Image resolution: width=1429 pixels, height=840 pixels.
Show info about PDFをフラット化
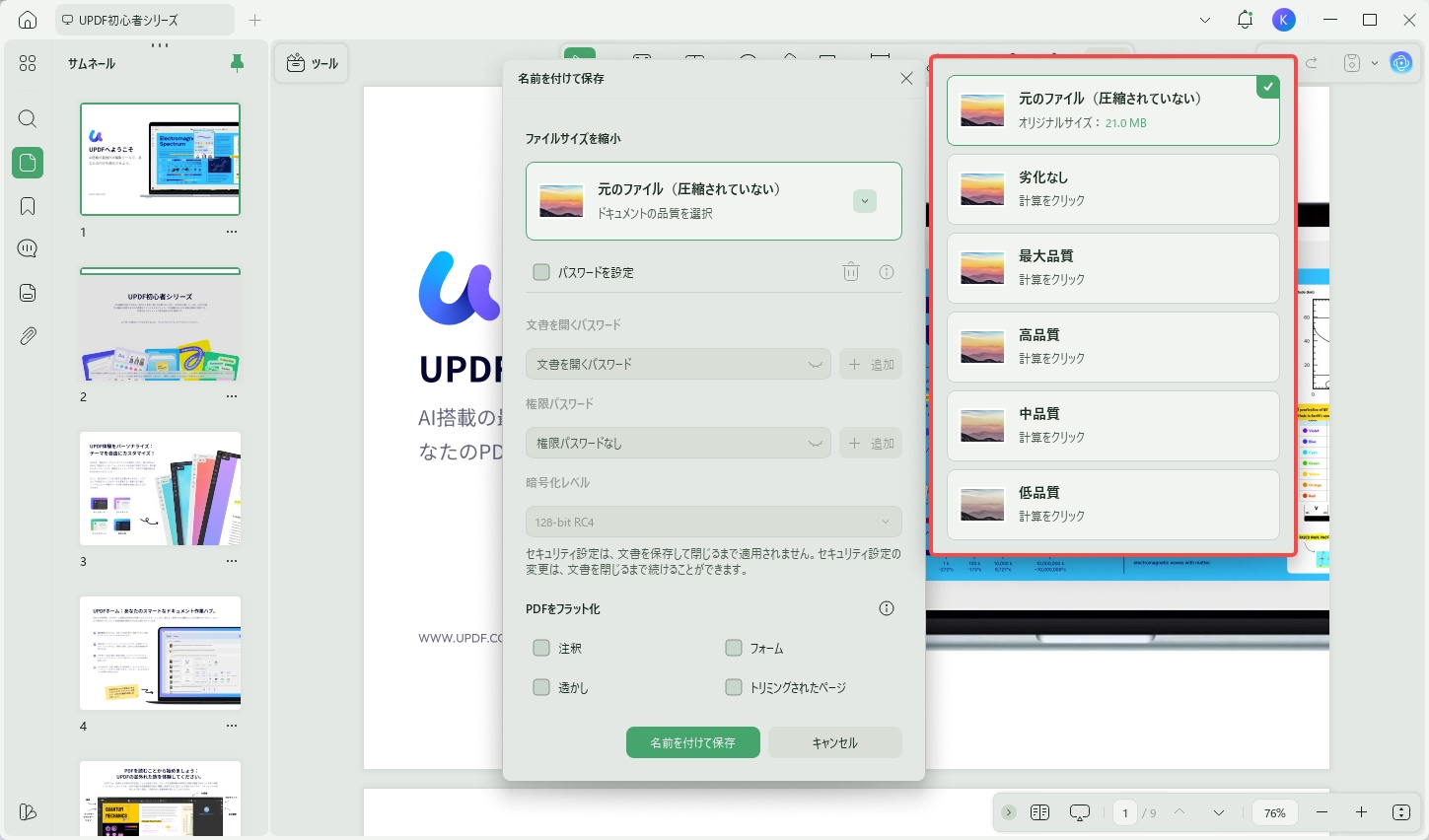tap(887, 608)
